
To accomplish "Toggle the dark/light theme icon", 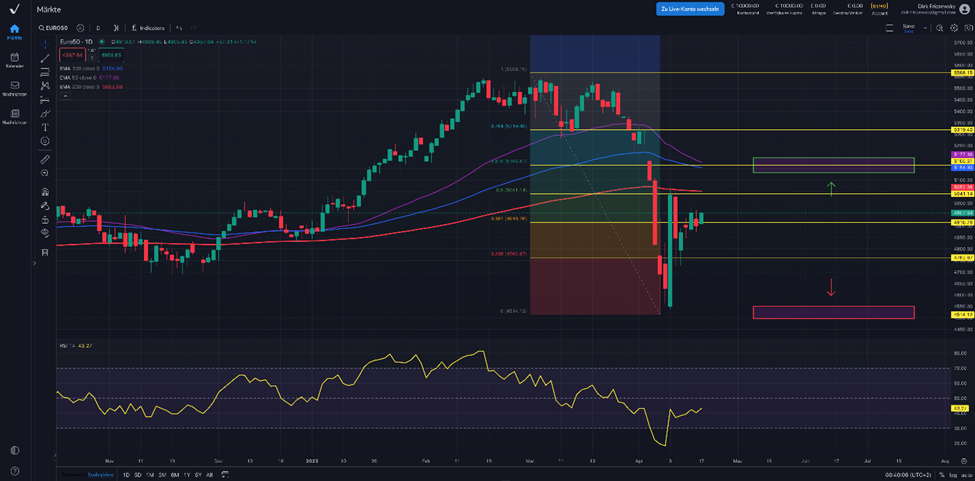I will (14, 451).
